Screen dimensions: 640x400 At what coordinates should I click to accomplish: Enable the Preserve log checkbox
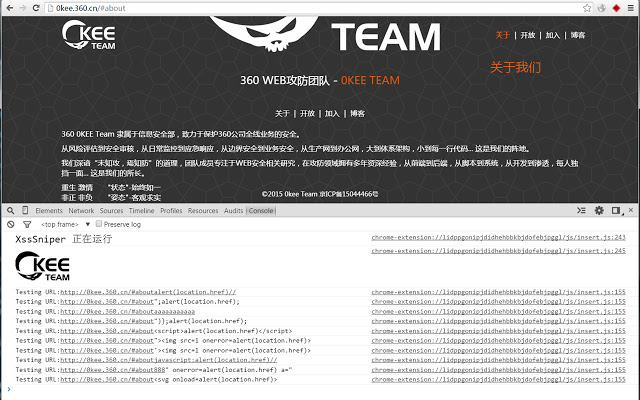tap(99, 224)
